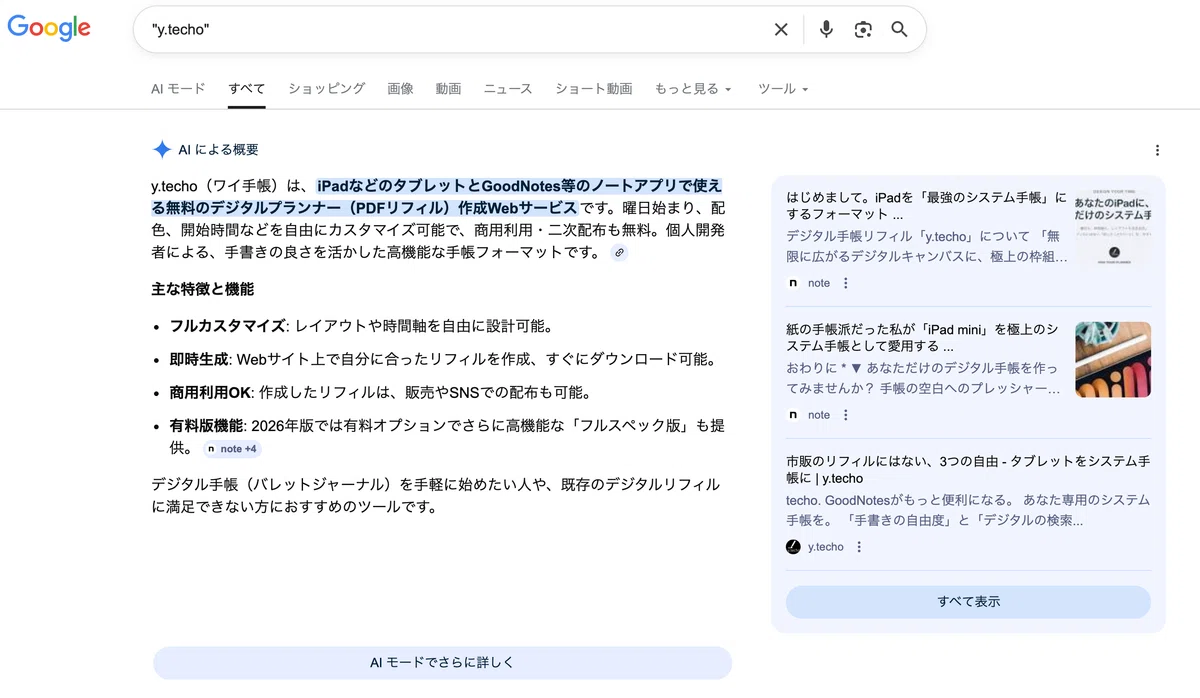1200x698 pixels.
Task: Open more options for first note source
Action: pos(845,283)
